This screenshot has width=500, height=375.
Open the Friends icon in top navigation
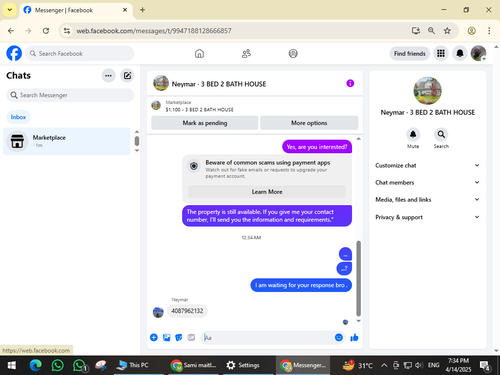coord(246,53)
